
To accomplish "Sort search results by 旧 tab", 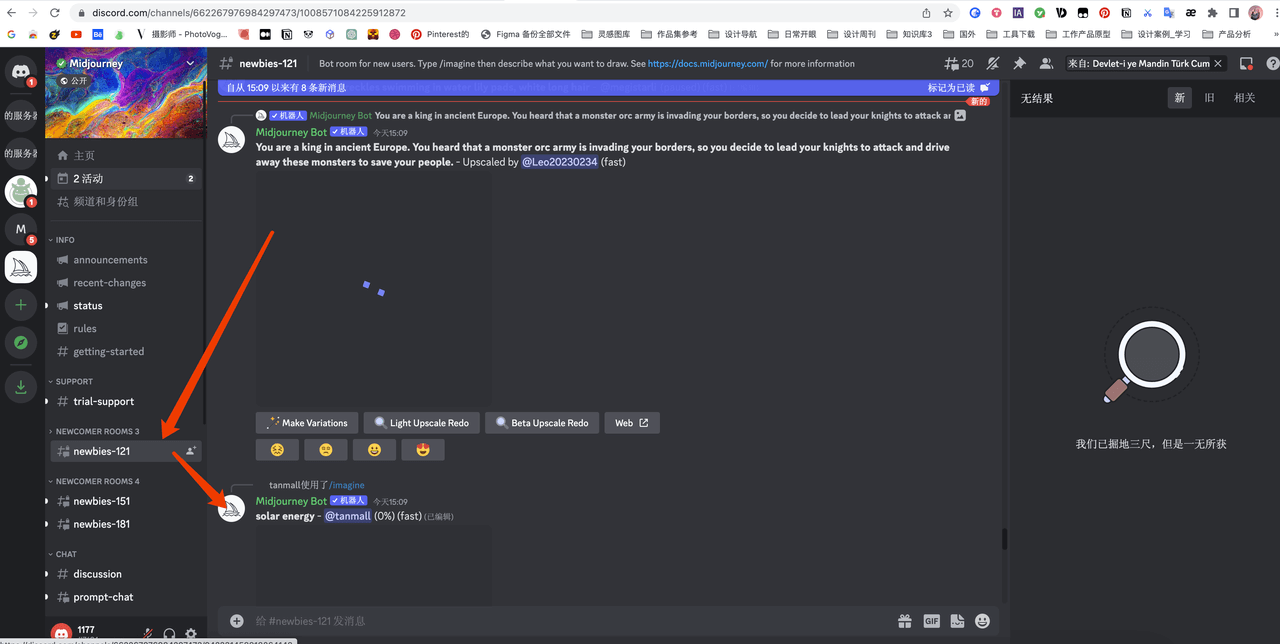I will (x=1209, y=98).
